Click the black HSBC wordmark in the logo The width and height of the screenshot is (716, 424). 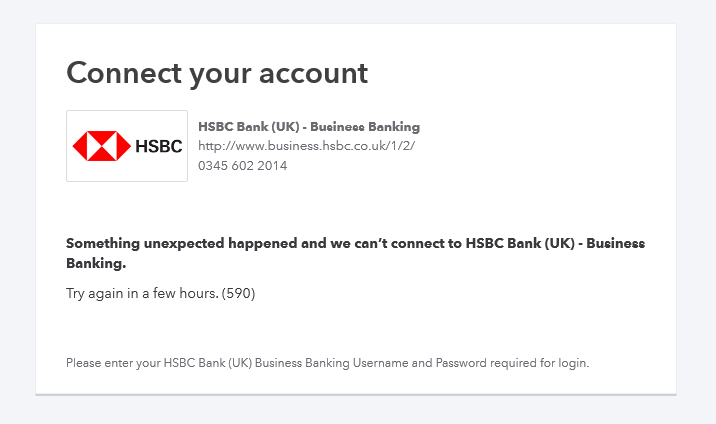157,146
